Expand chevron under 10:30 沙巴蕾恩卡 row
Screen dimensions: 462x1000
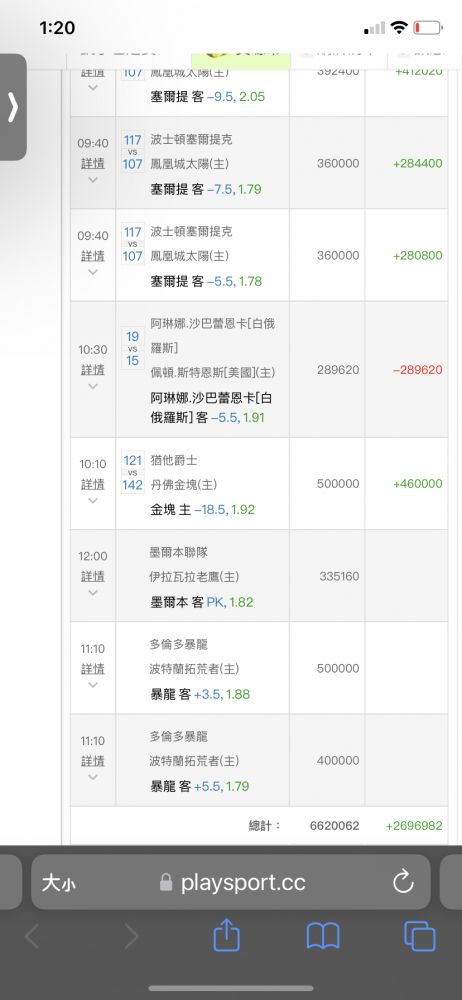point(93,386)
